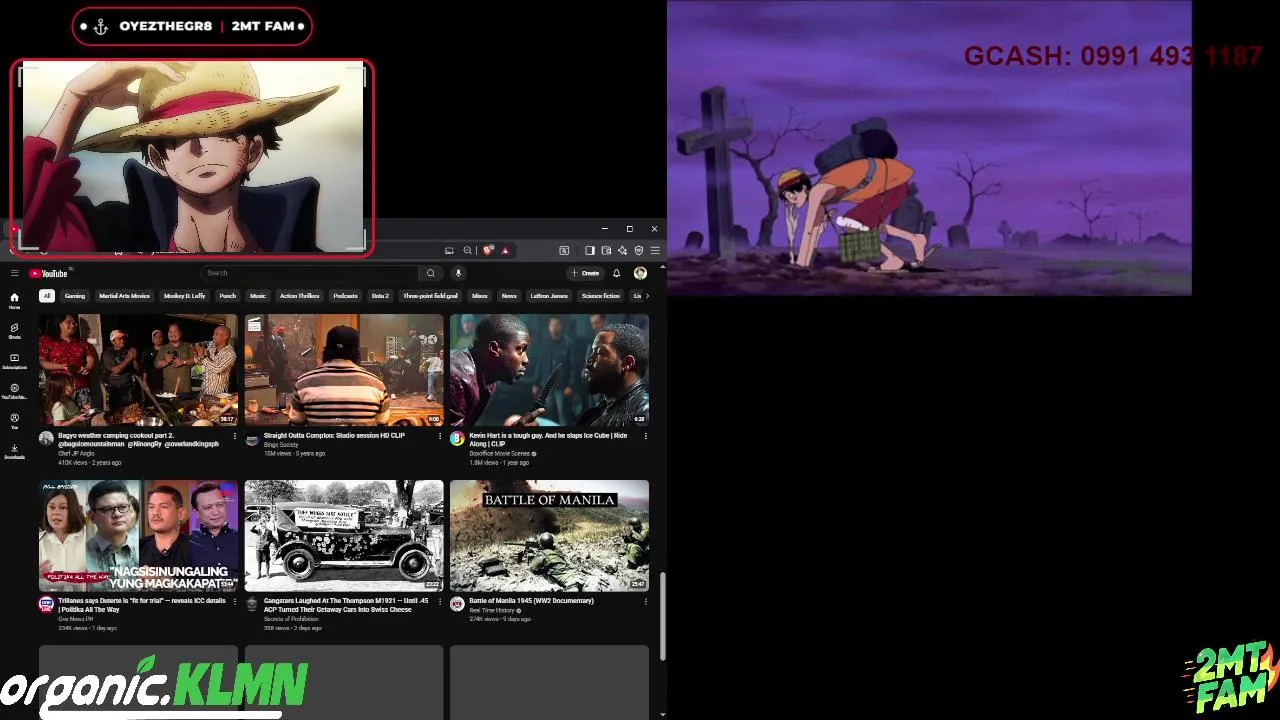Open options for Kevin Hart video
The width and height of the screenshot is (1280, 720).
tap(645, 436)
